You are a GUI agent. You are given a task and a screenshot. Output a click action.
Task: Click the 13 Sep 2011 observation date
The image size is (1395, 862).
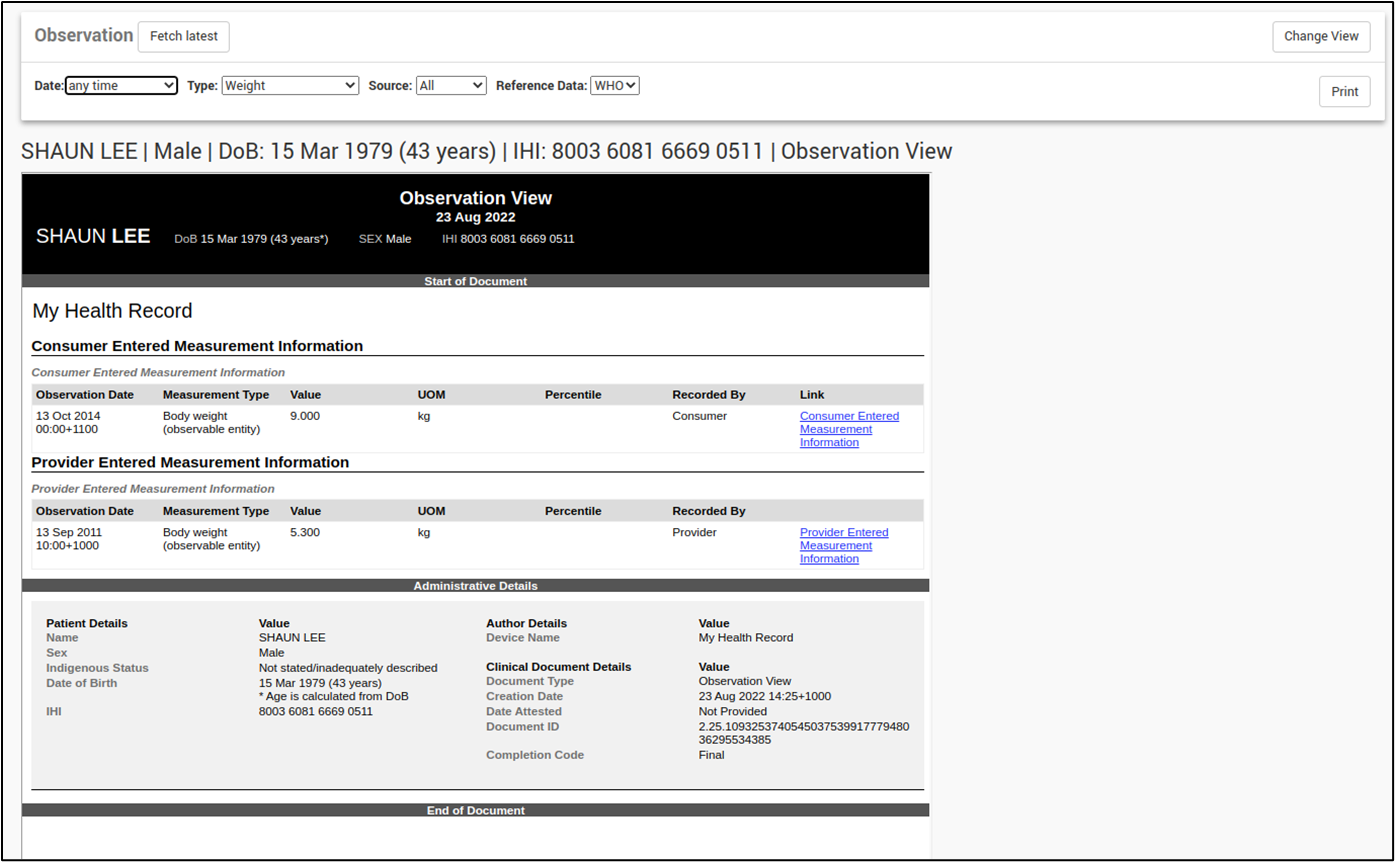tap(69, 539)
